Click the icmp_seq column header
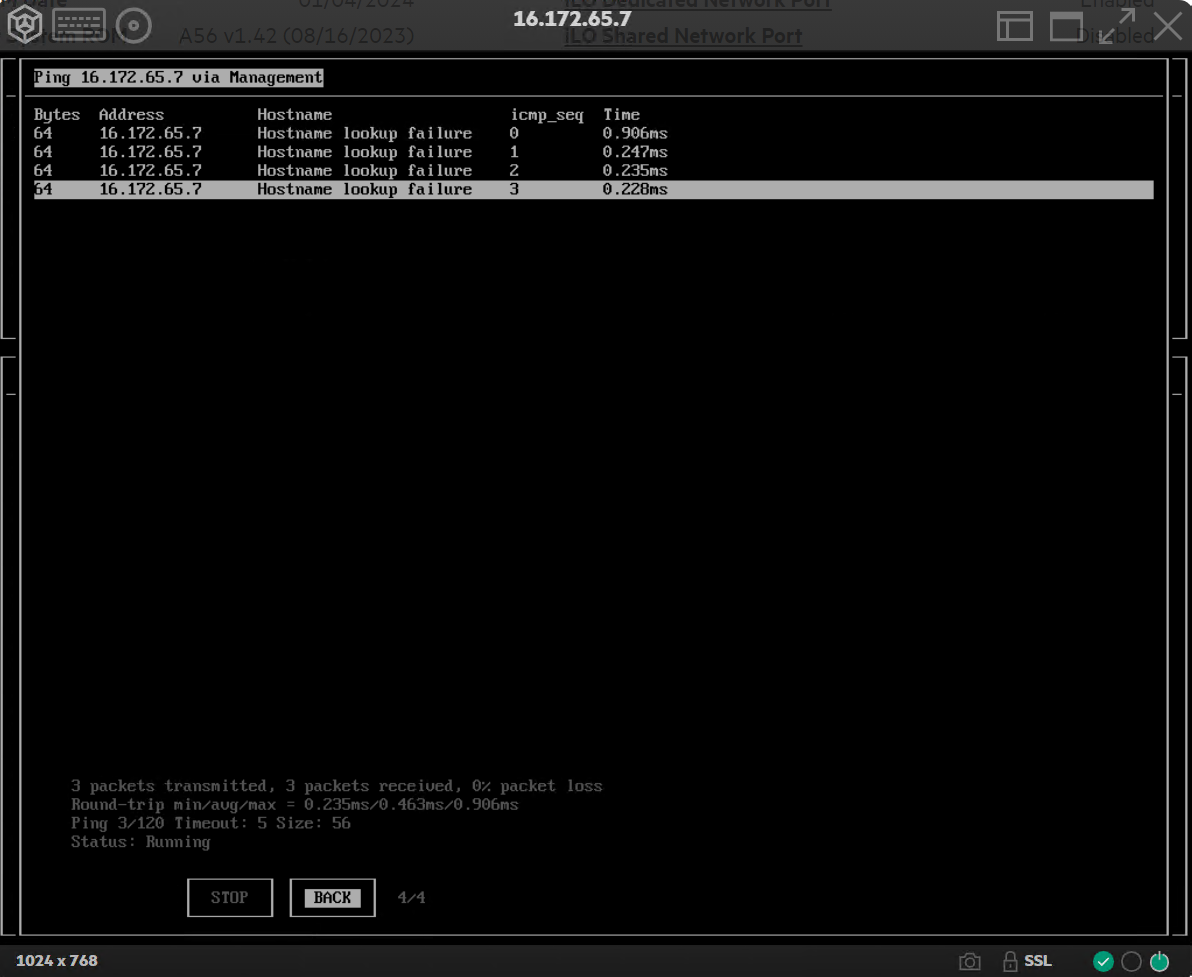Screen dimensions: 1192x977 point(547,115)
